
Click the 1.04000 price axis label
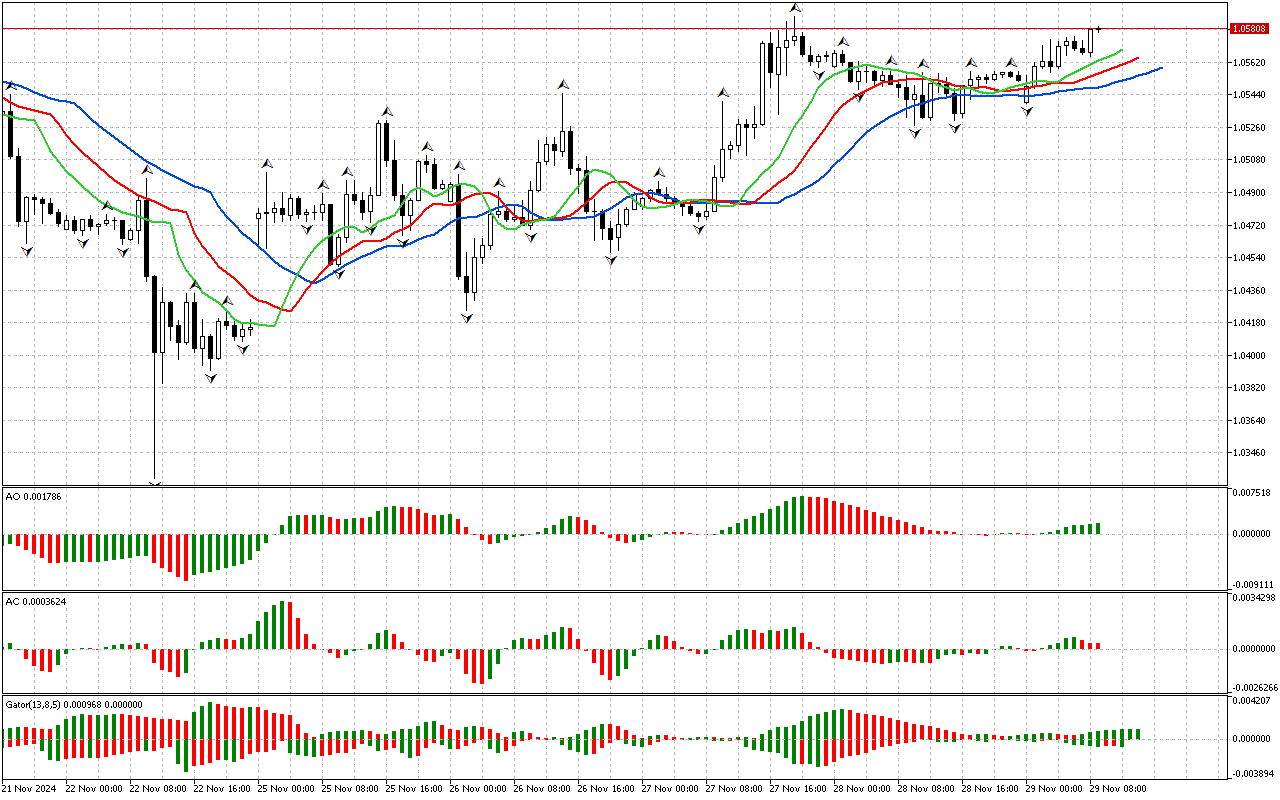[1251, 355]
